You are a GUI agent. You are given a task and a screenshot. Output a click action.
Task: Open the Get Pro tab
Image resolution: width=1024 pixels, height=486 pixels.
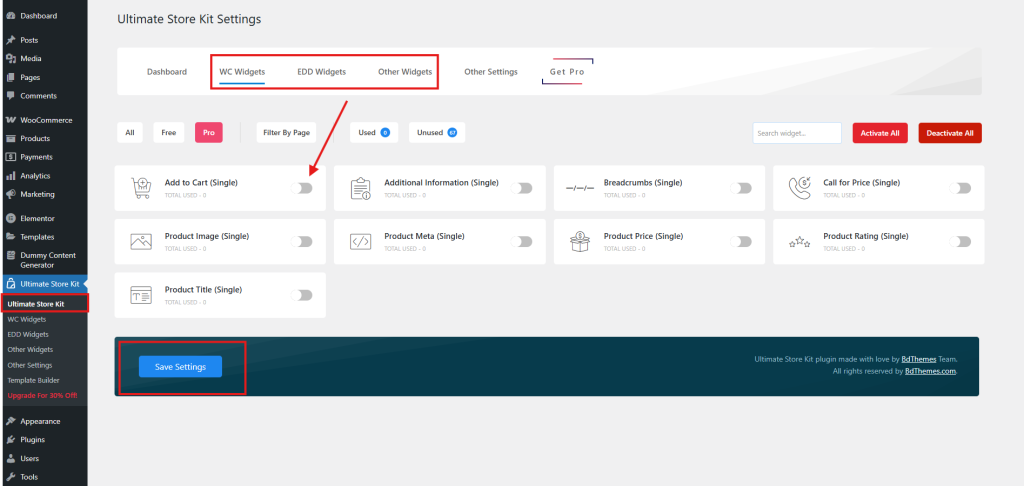567,72
